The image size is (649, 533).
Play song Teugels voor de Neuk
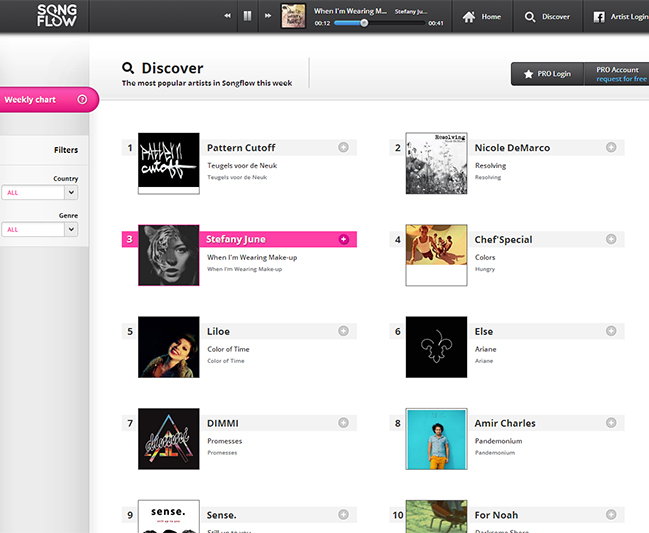pos(242,166)
